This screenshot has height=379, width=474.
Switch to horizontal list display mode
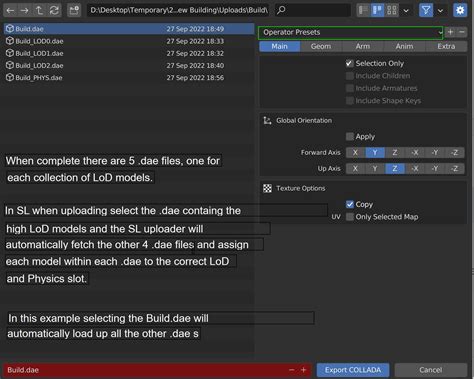[x=377, y=10]
